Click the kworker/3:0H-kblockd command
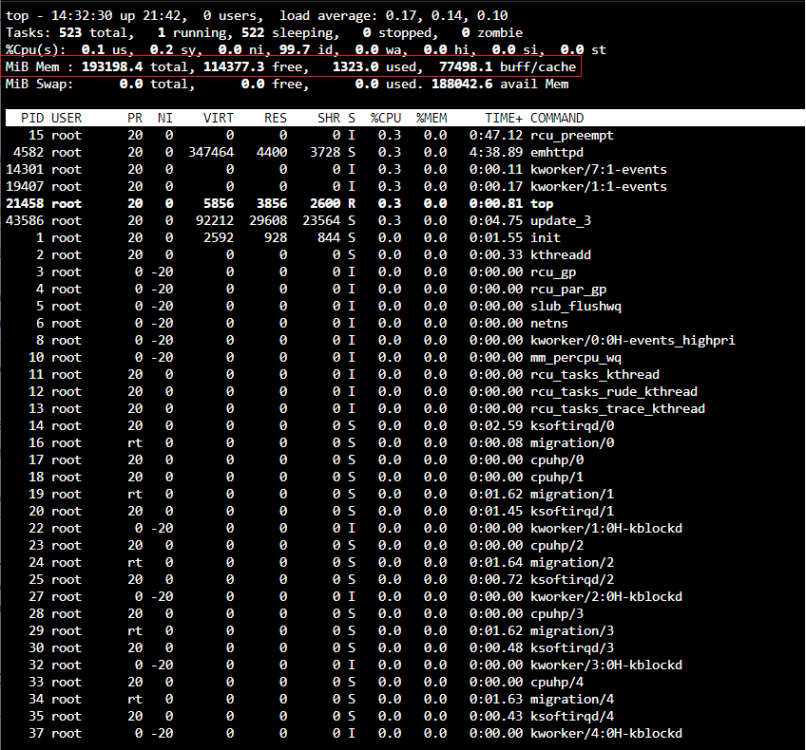806x750 pixels. [x=606, y=665]
